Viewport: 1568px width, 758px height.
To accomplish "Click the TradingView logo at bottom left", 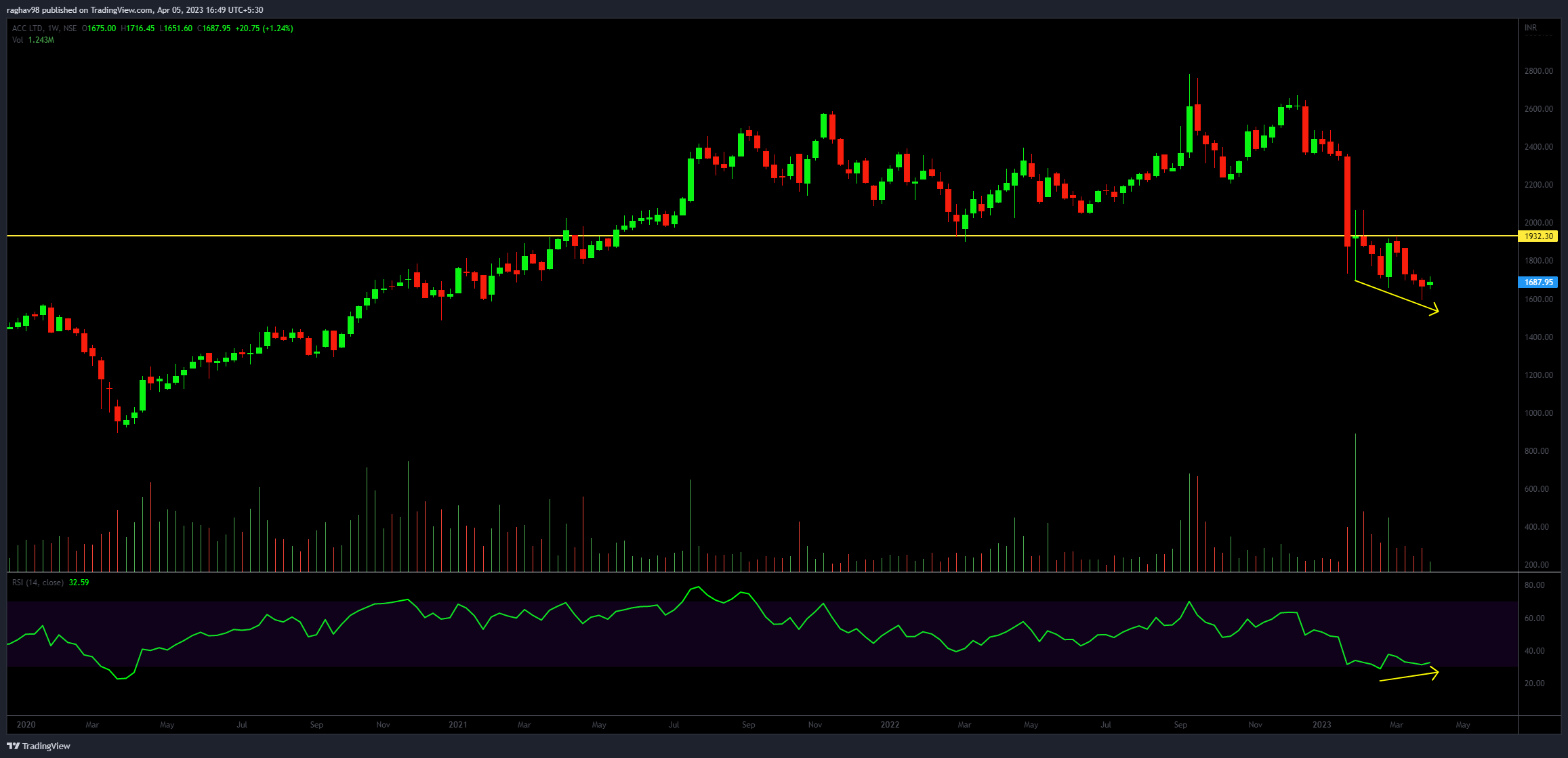I will coord(39,746).
